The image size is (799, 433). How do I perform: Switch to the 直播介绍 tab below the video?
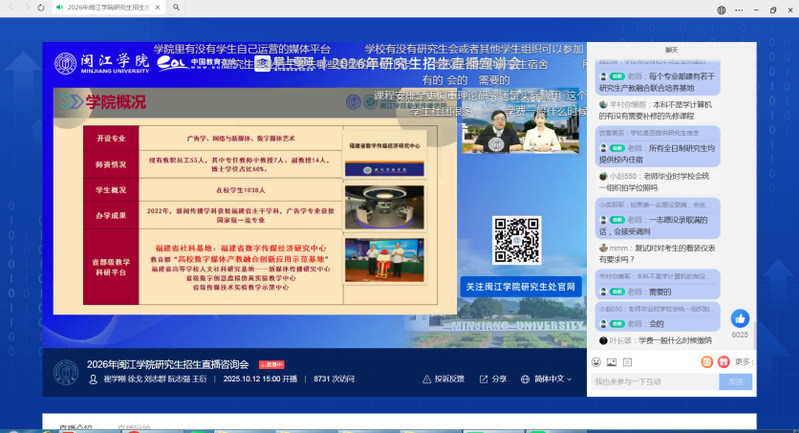click(x=75, y=428)
